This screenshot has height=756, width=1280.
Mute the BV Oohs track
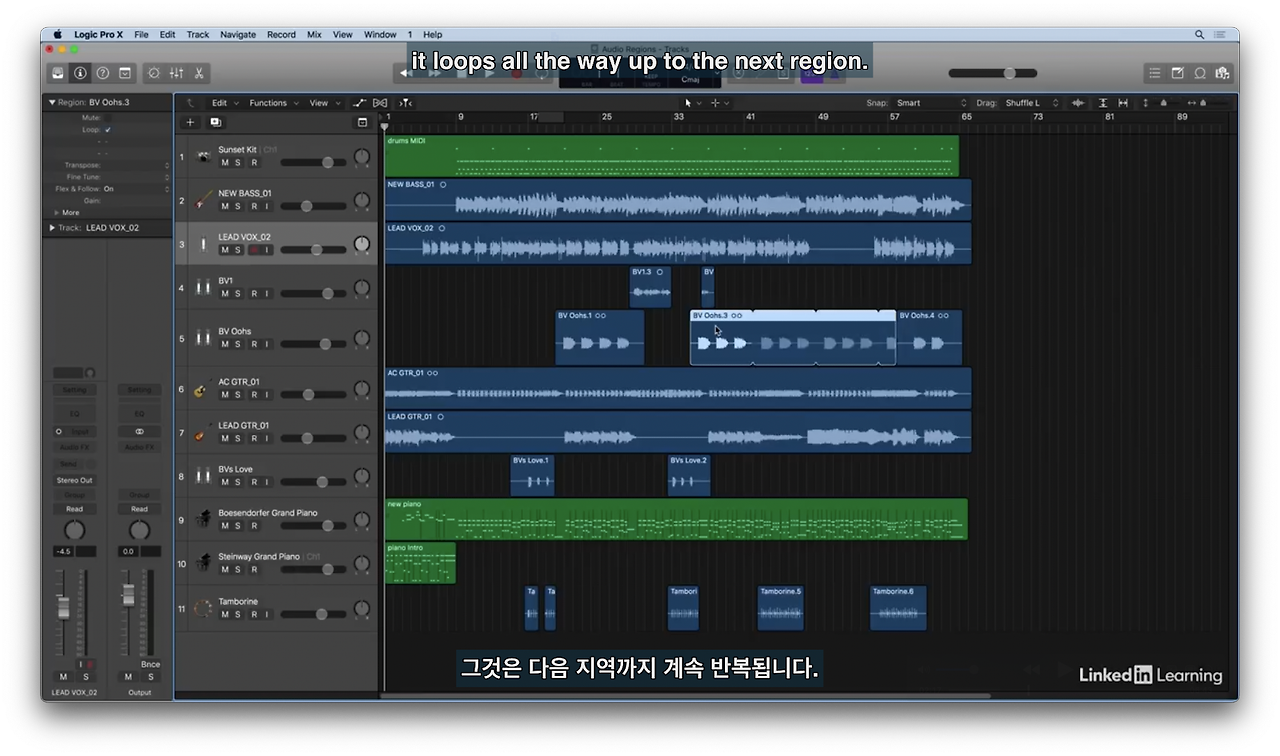click(x=225, y=344)
